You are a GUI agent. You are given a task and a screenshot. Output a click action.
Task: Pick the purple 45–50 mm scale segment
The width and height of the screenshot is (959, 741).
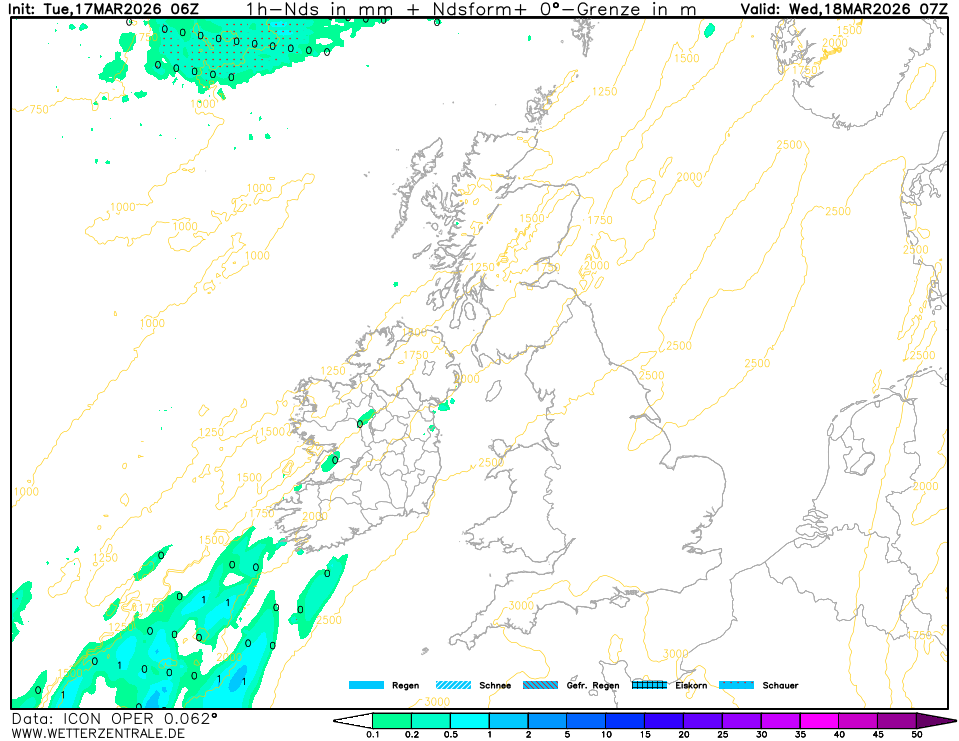pos(896,720)
